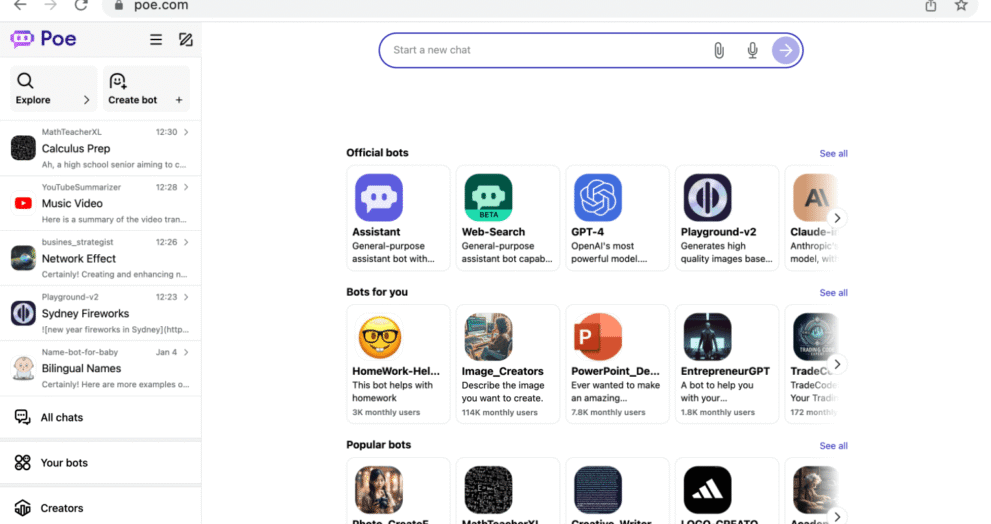991x524 pixels.
Task: Open the hamburger menu in sidebar
Action: 155,40
